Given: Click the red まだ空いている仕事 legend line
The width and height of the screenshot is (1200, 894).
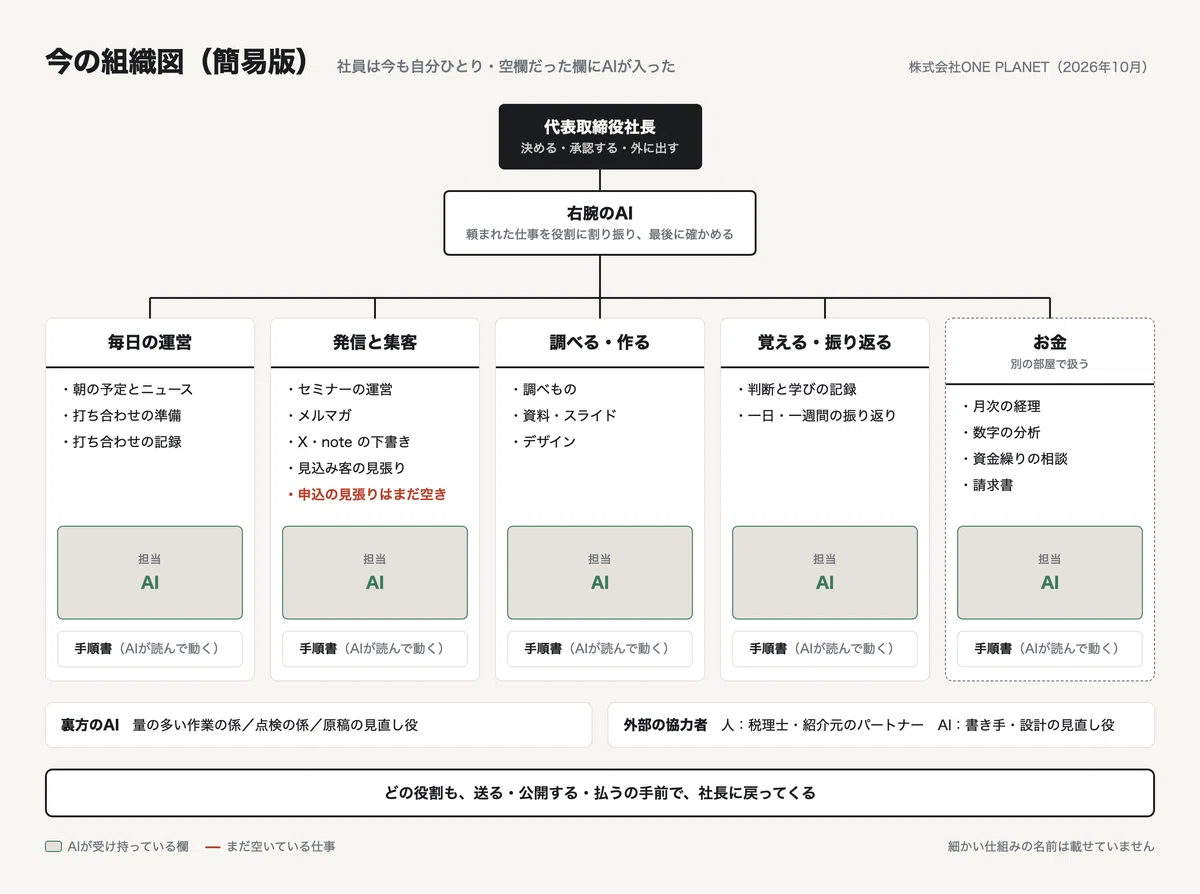Looking at the screenshot, I should [212, 847].
